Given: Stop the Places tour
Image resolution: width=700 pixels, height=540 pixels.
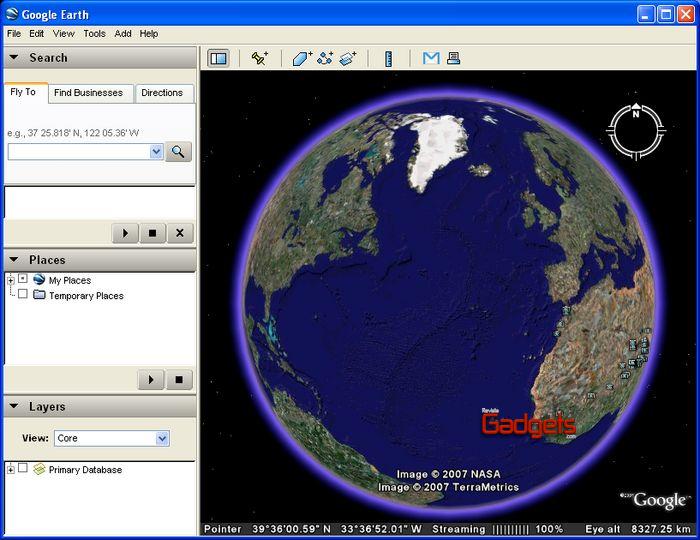Looking at the screenshot, I should [x=179, y=379].
